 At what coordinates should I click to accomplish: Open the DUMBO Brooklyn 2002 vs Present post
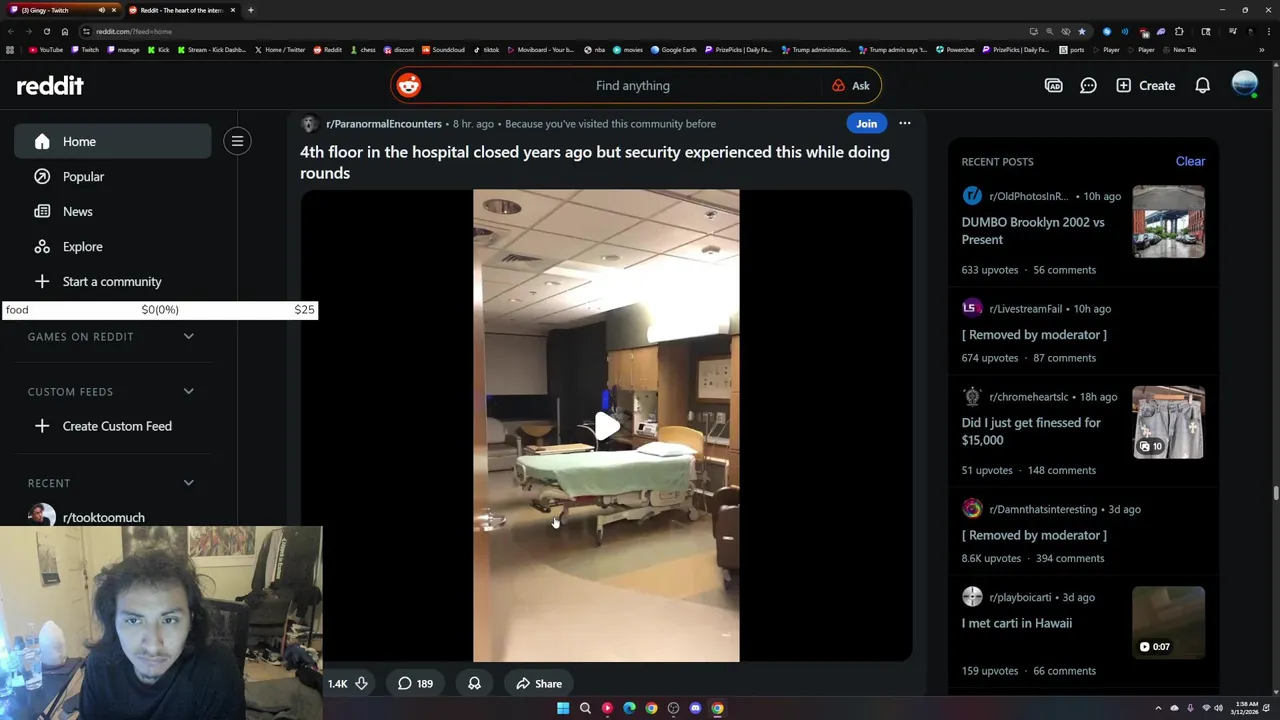point(1033,231)
